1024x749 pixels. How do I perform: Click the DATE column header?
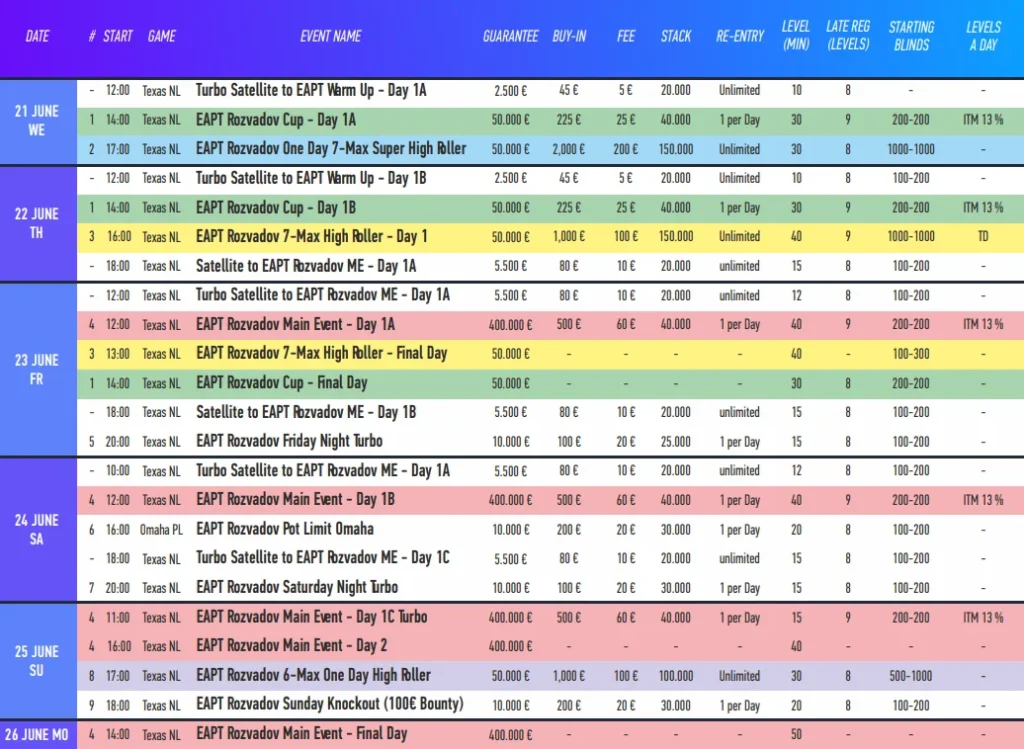(x=37, y=36)
